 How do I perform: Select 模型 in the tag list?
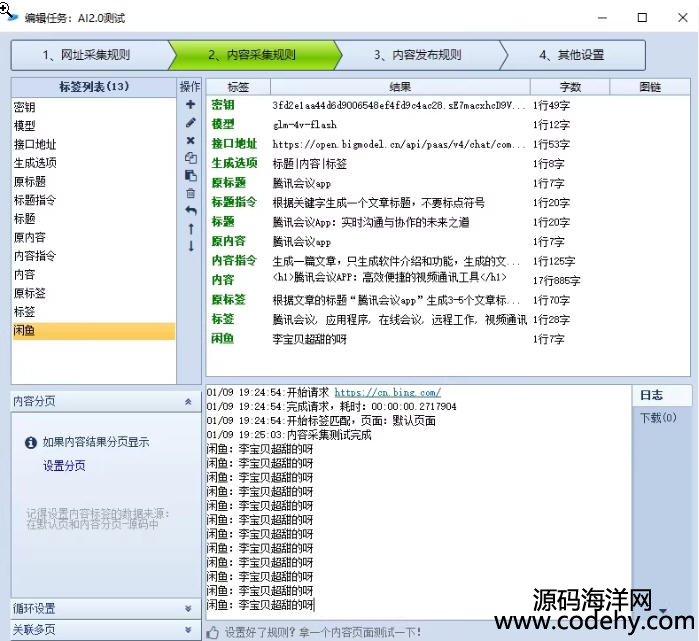(x=94, y=126)
